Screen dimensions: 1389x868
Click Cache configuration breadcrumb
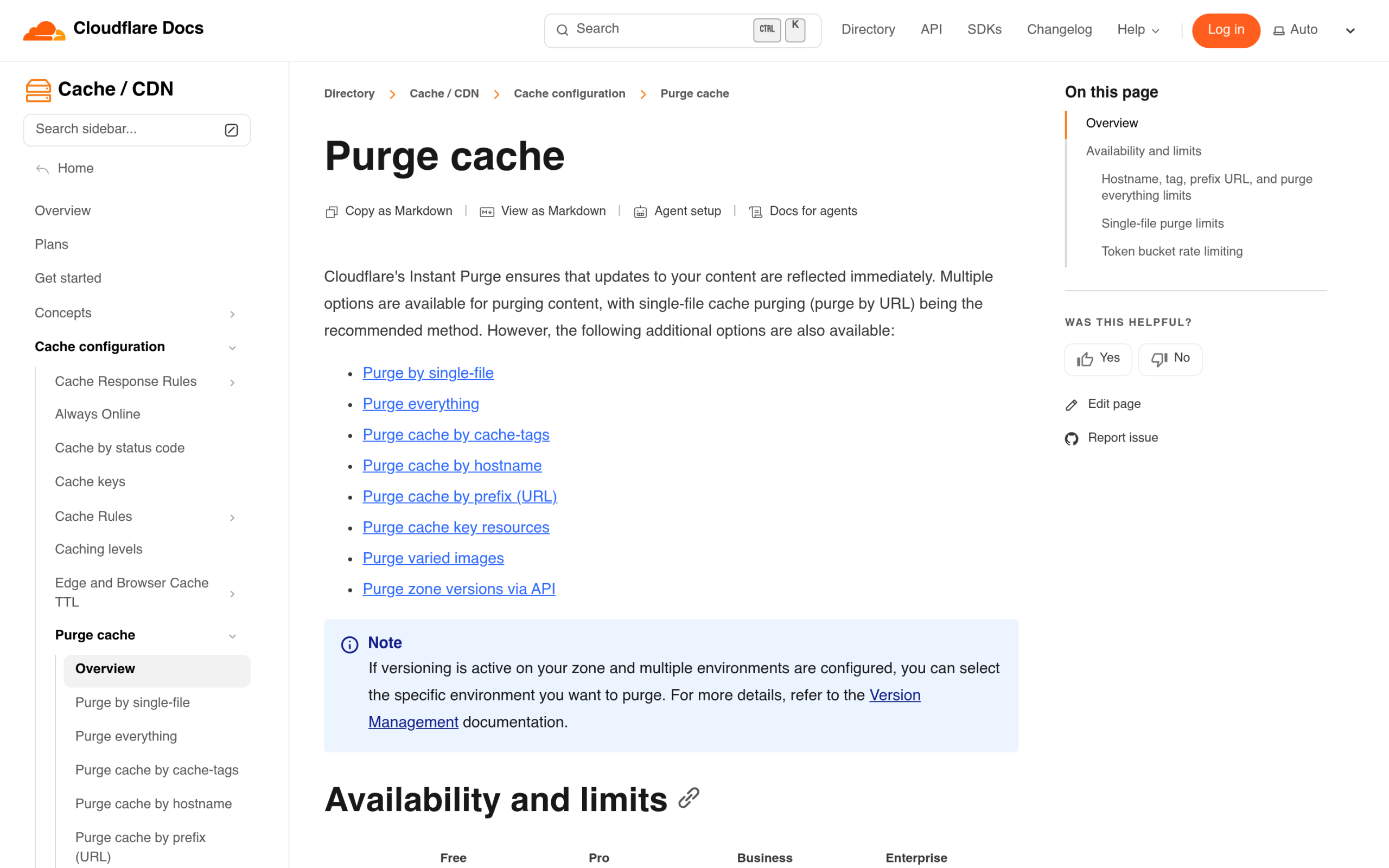click(x=569, y=93)
